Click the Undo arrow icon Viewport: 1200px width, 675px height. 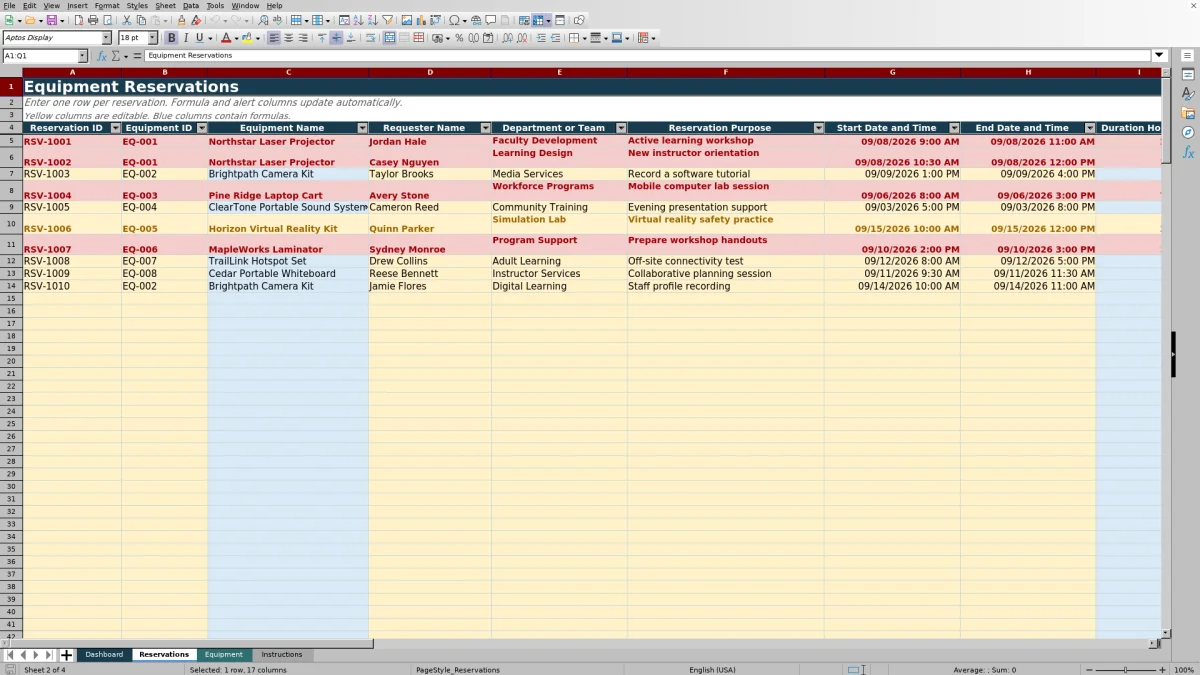[215, 20]
